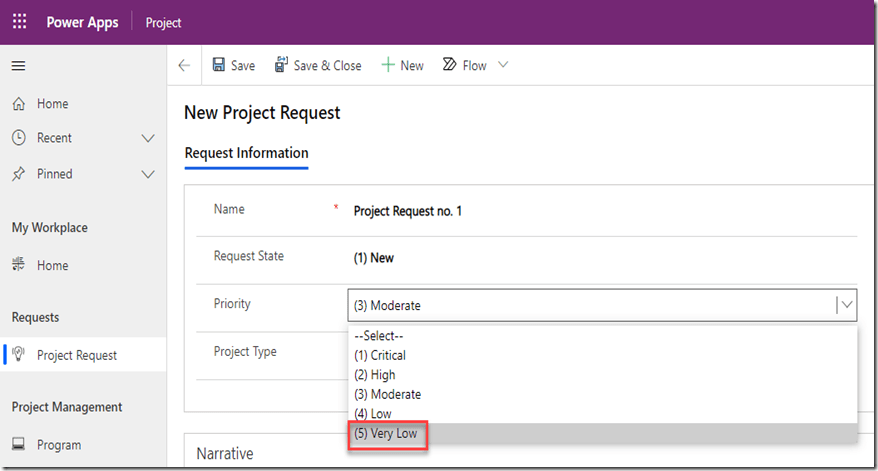The height and width of the screenshot is (471, 878).
Task: Go to Home in sidebar top
Action: click(52, 104)
